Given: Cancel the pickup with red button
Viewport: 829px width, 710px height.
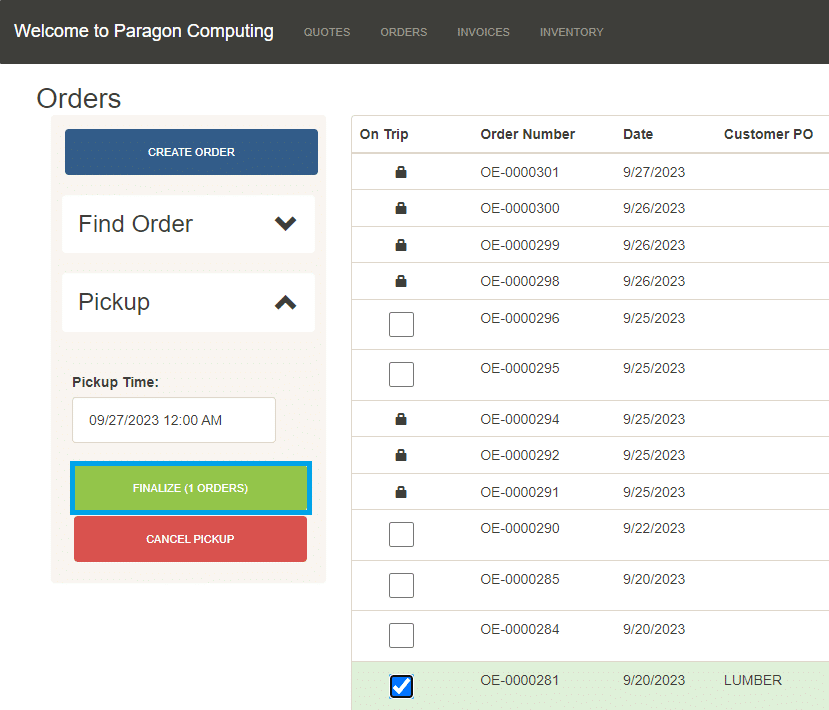Looking at the screenshot, I should pyautogui.click(x=190, y=539).
